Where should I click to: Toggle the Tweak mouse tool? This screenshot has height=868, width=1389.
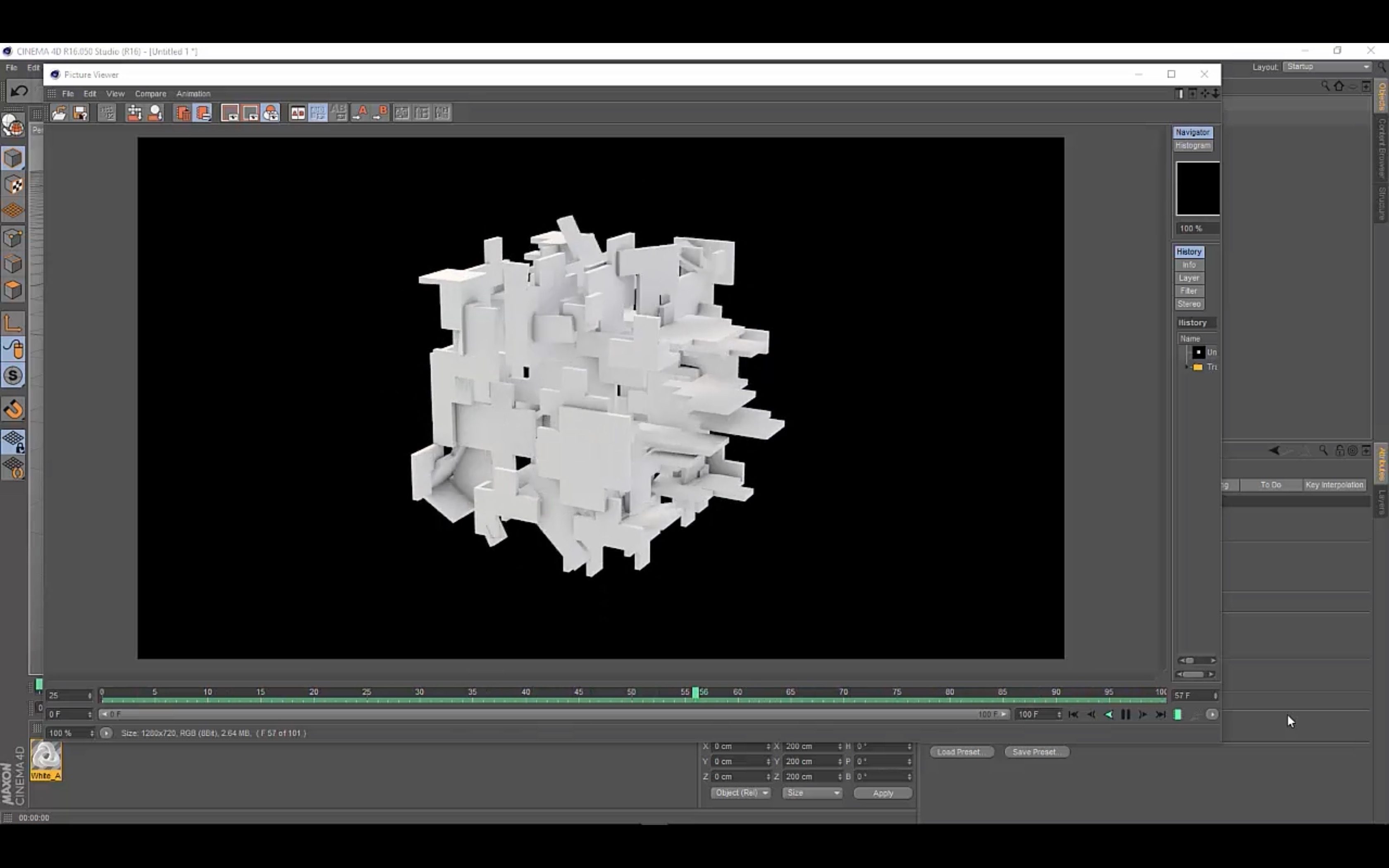[x=13, y=350]
